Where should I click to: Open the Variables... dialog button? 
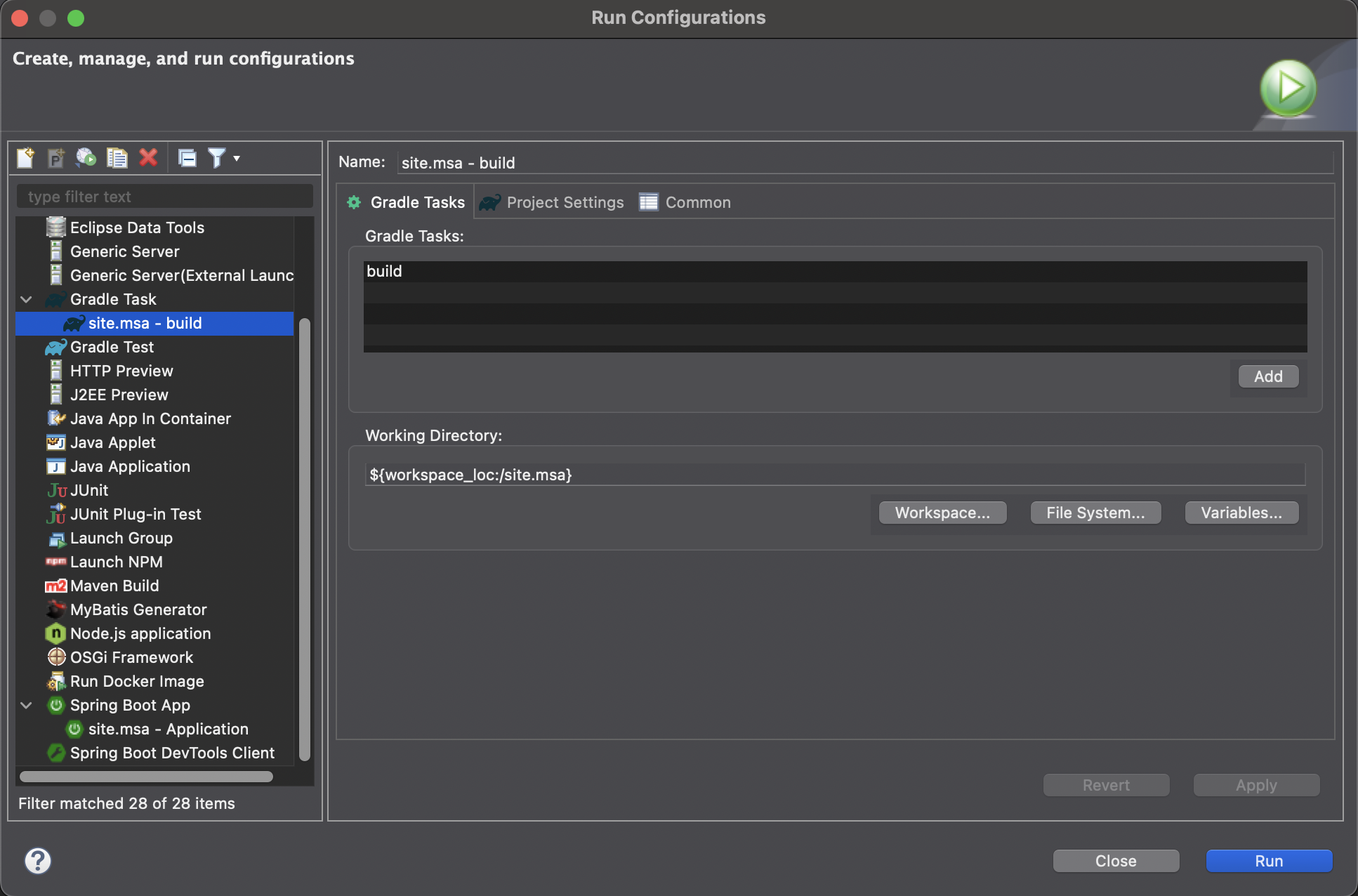pos(1241,513)
